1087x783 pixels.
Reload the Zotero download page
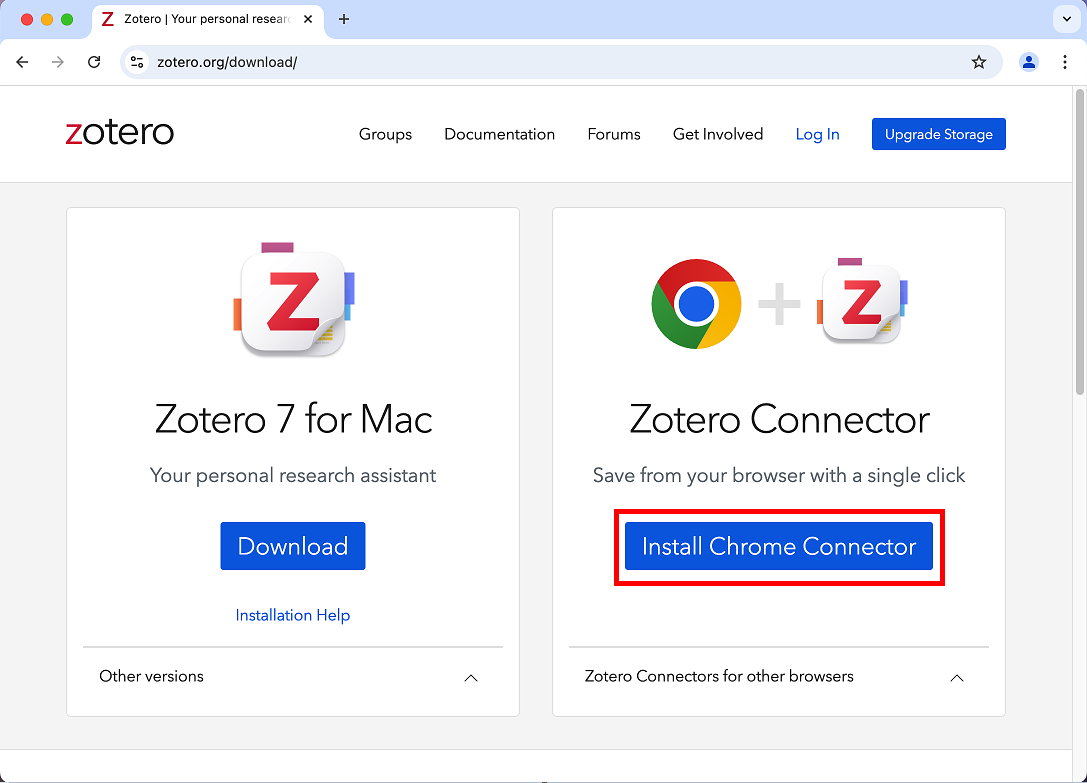click(x=94, y=62)
